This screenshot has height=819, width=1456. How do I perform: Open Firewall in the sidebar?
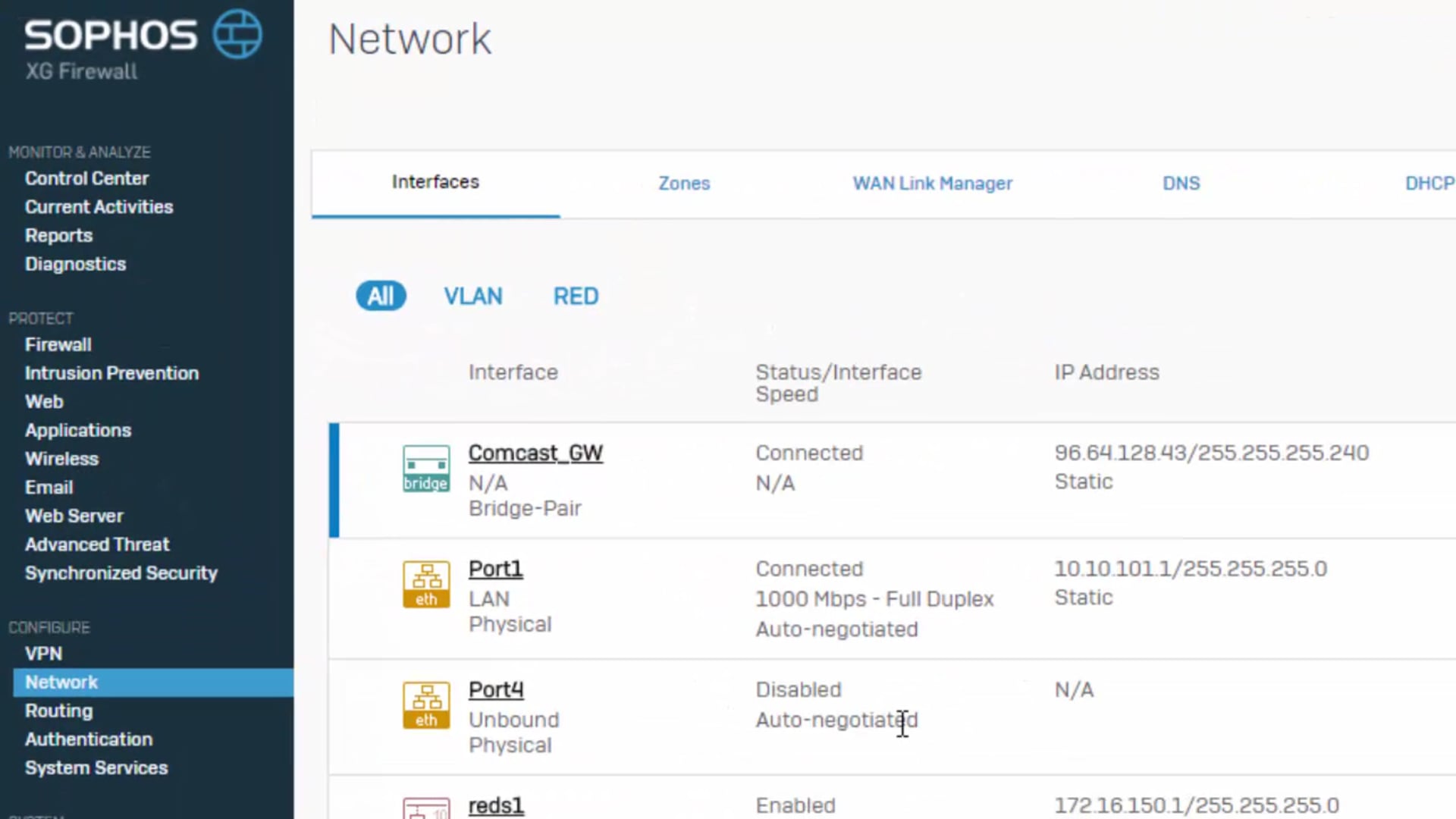[x=58, y=344]
